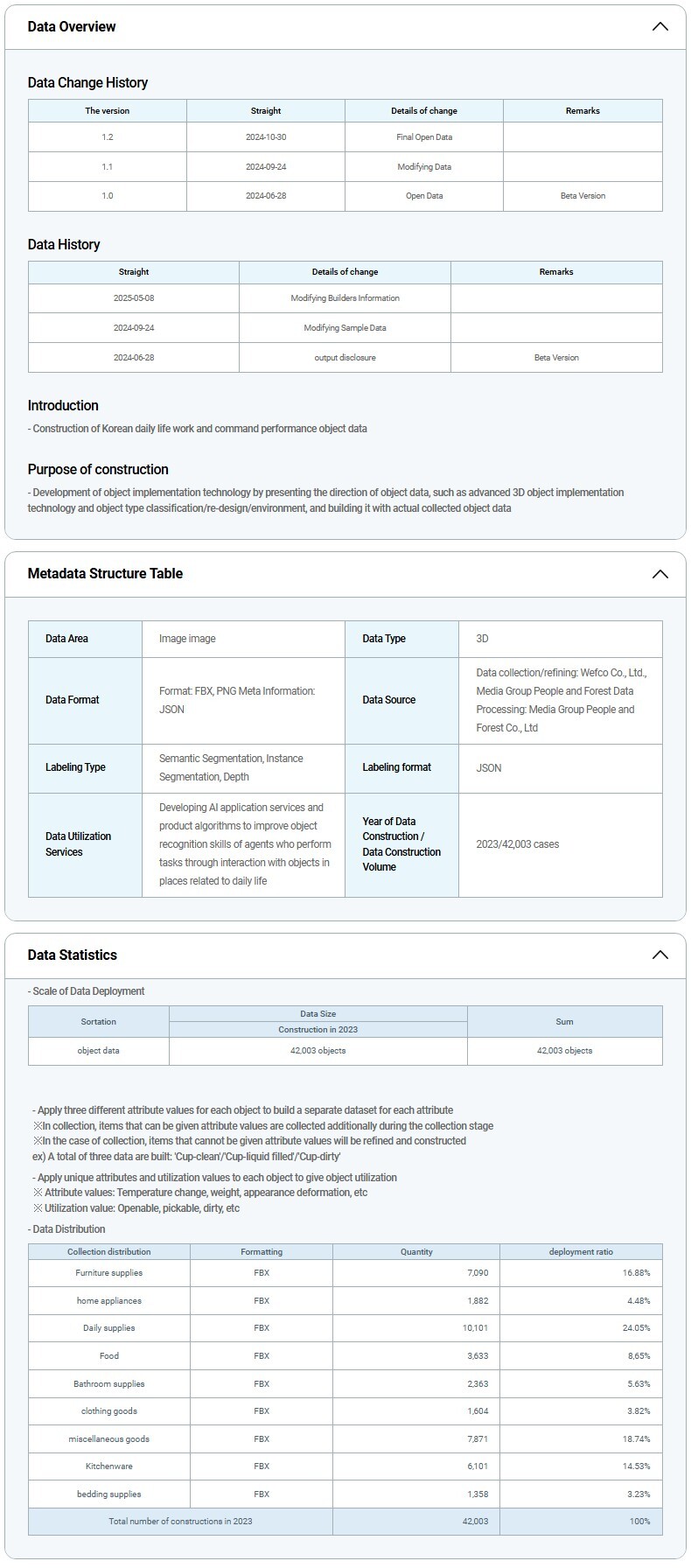This screenshot has width=691, height=1568.
Task: Click the Final Open Data cell
Action: tap(424, 137)
